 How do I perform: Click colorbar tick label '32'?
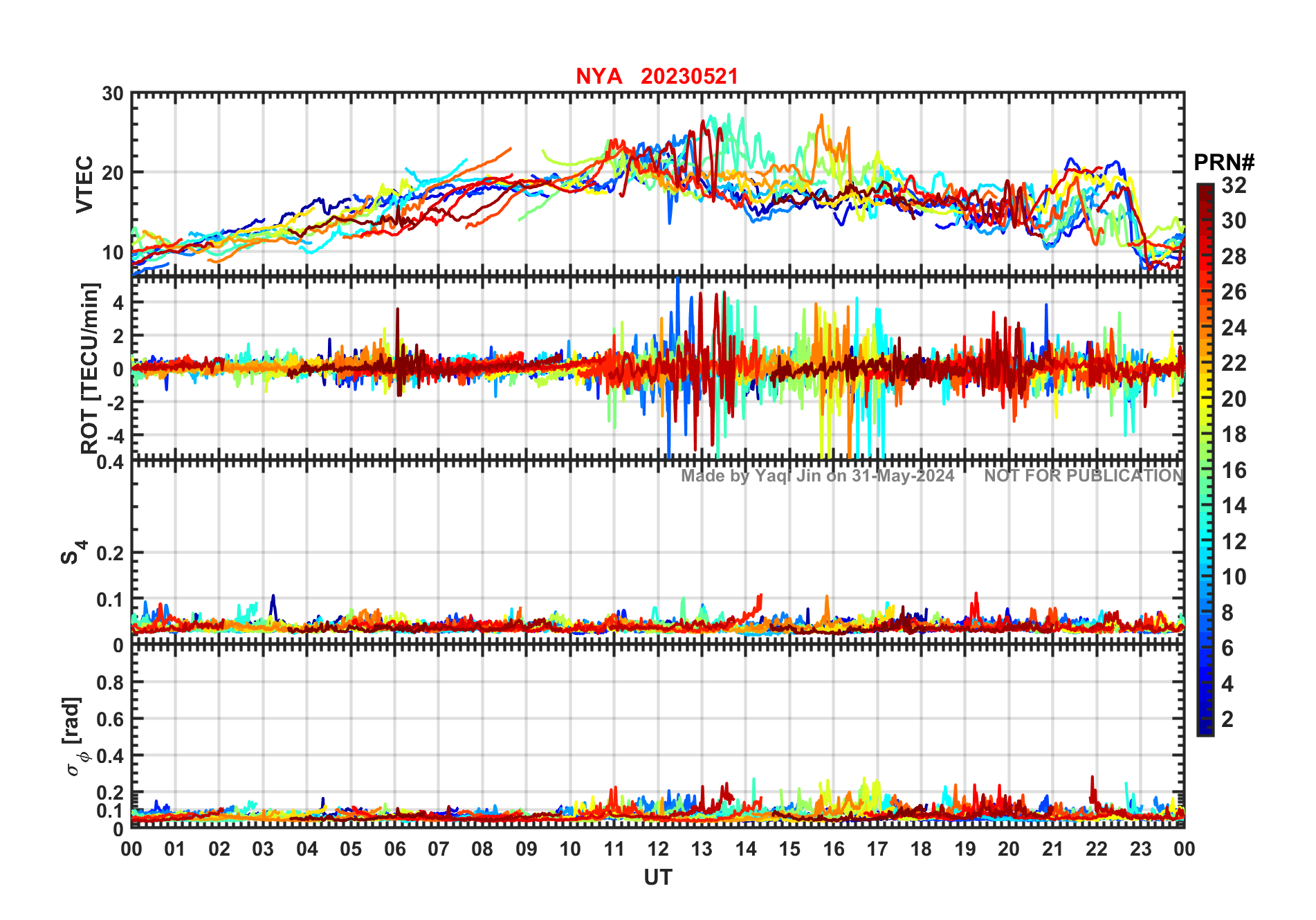pyautogui.click(x=1234, y=185)
